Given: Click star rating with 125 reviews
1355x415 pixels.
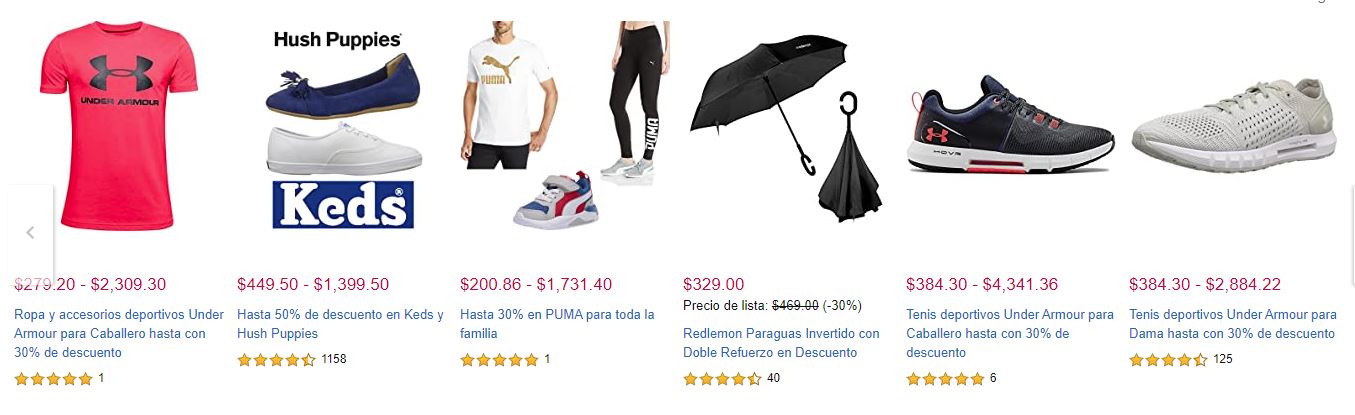Looking at the screenshot, I should (1168, 360).
